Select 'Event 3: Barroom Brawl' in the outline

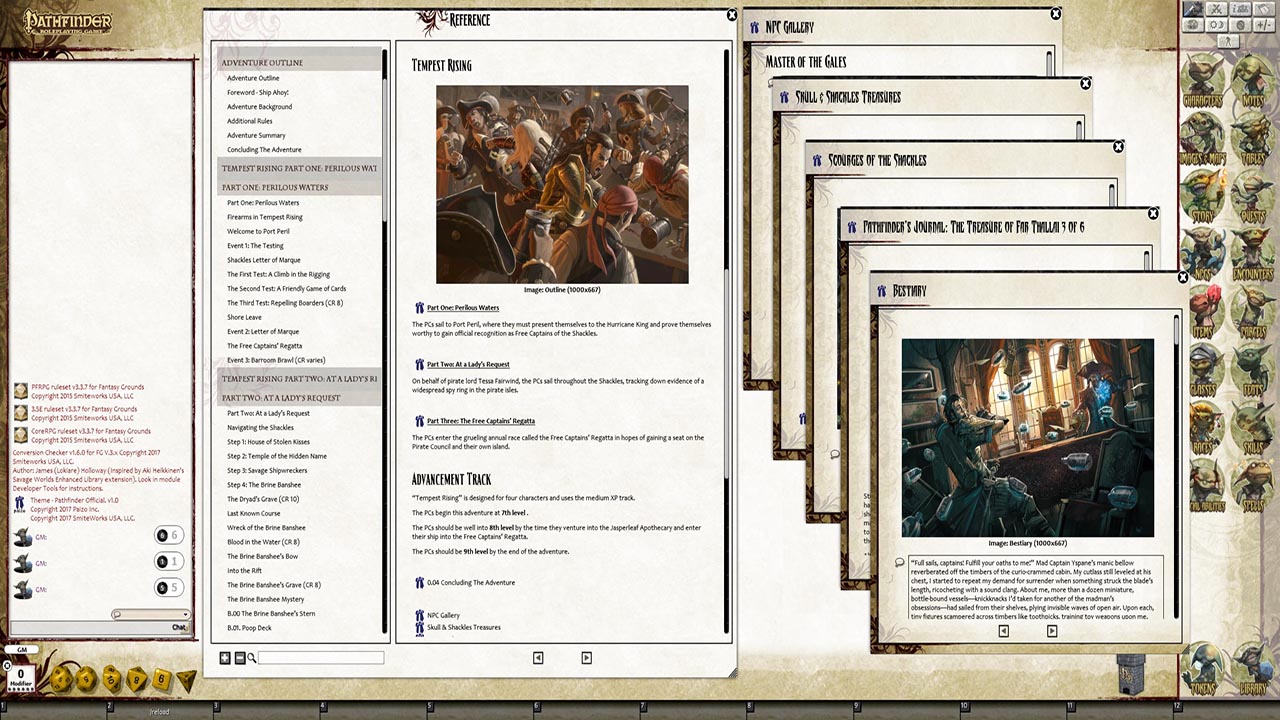[276, 360]
